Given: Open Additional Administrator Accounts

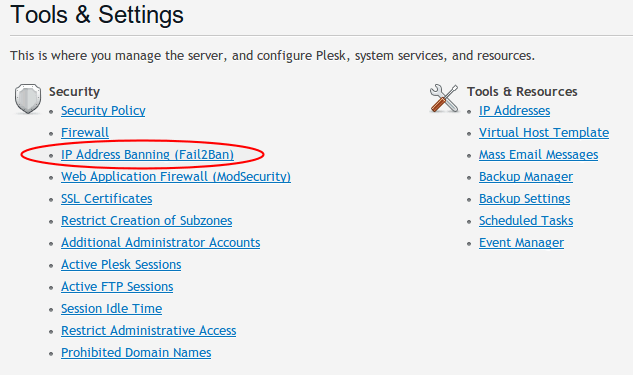Looking at the screenshot, I should (x=161, y=243).
